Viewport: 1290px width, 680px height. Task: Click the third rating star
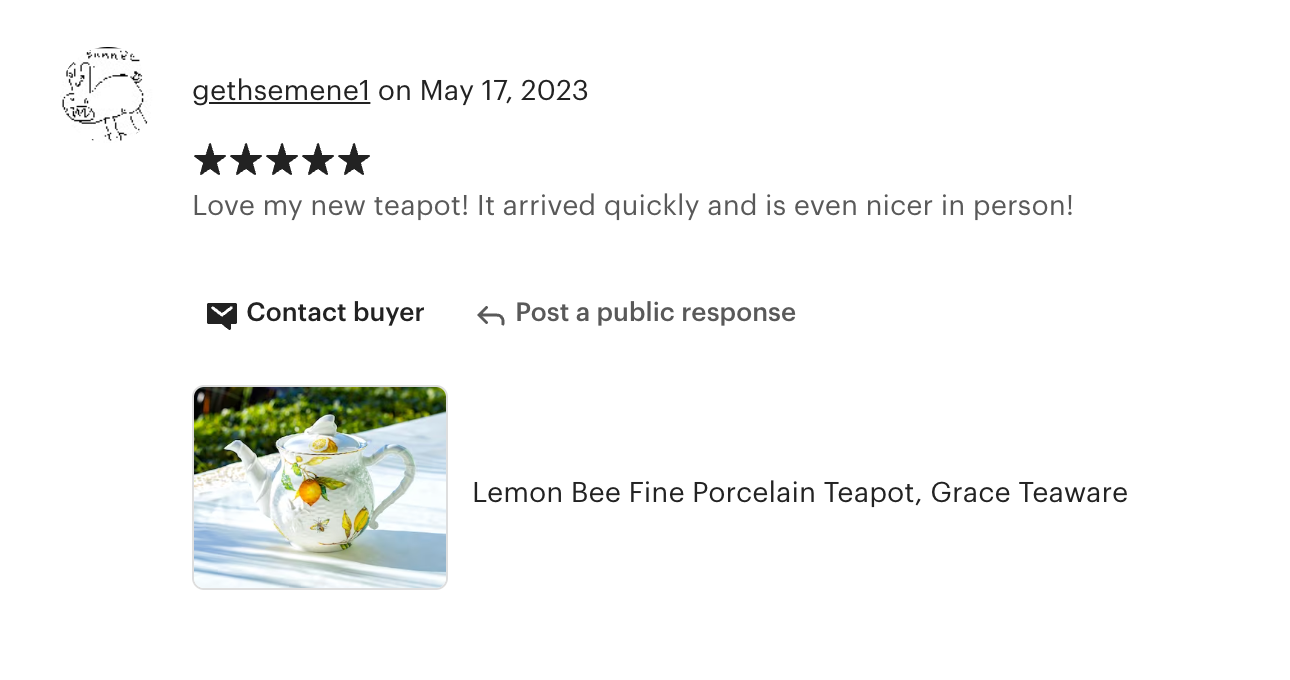tap(281, 160)
